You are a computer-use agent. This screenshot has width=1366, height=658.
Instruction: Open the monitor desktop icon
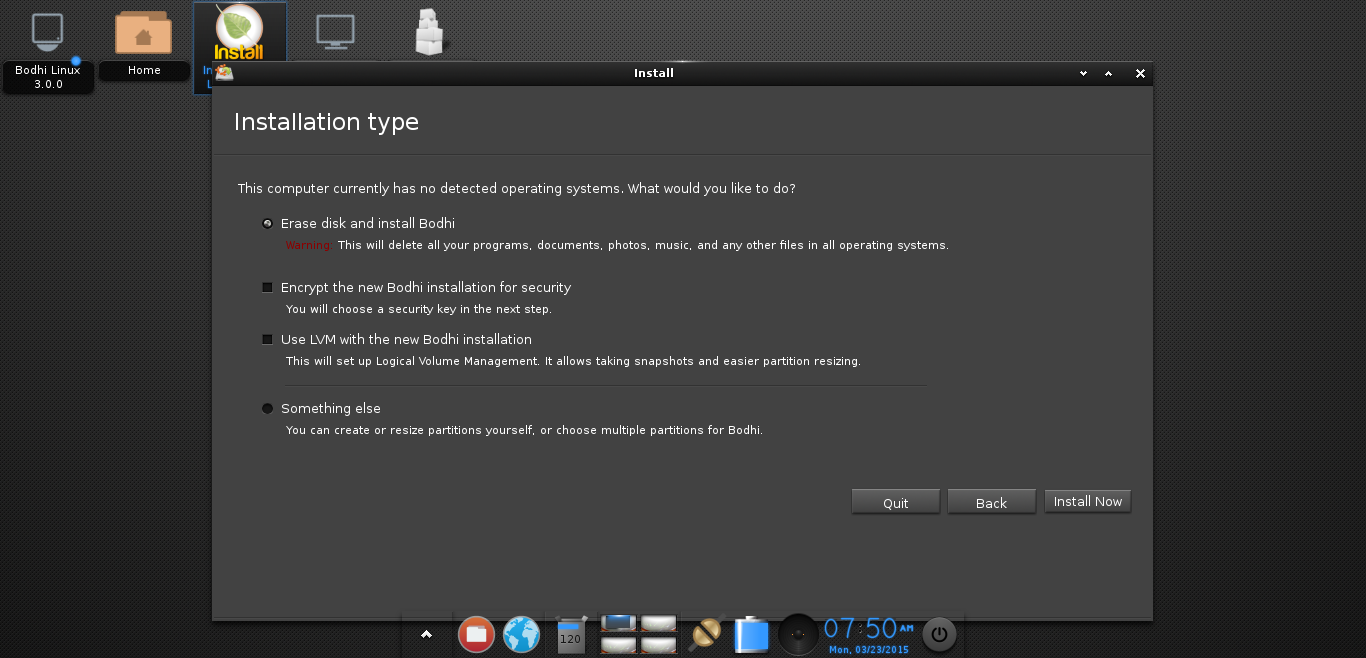tap(334, 33)
